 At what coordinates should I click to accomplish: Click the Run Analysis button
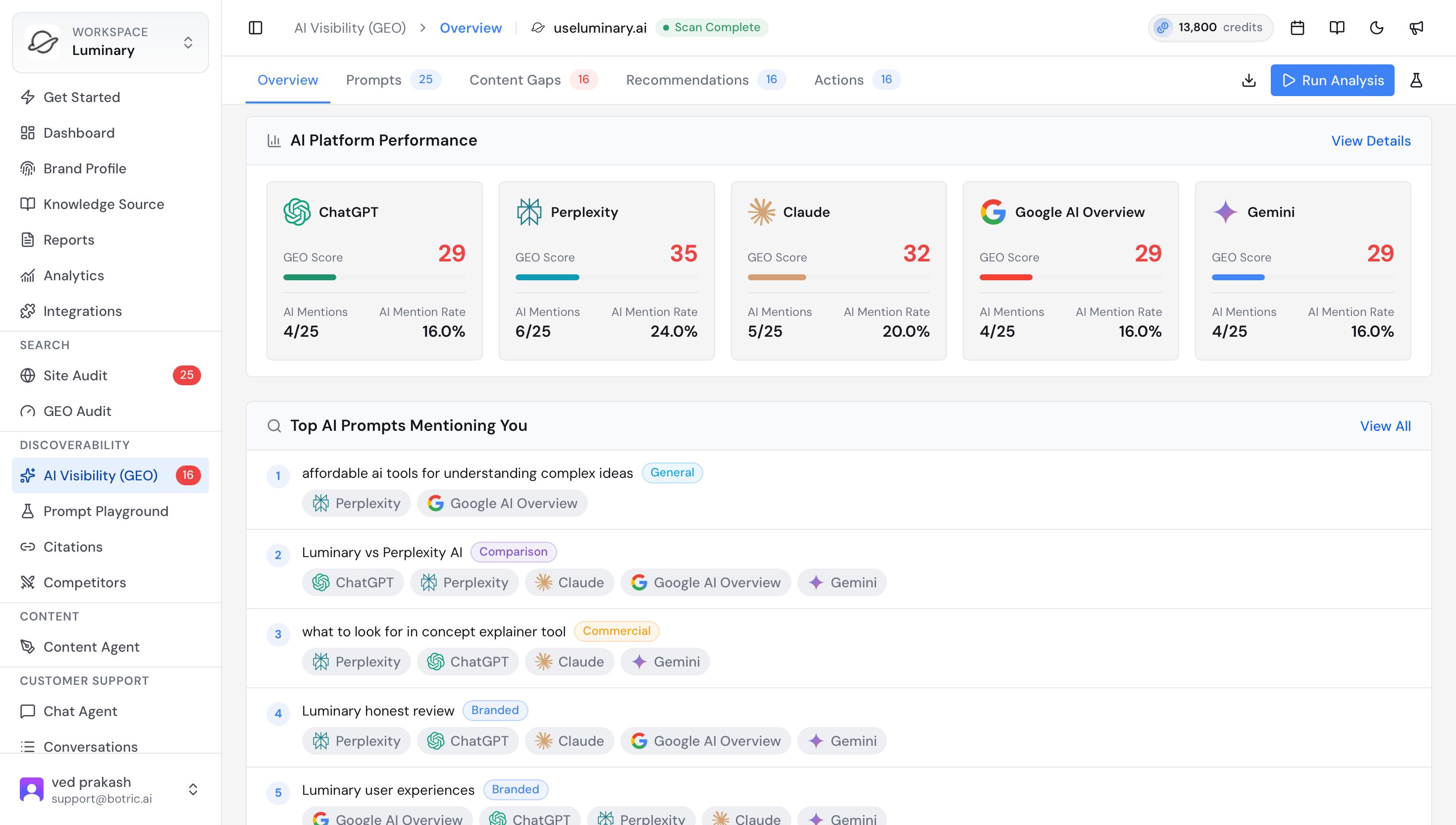click(x=1333, y=80)
